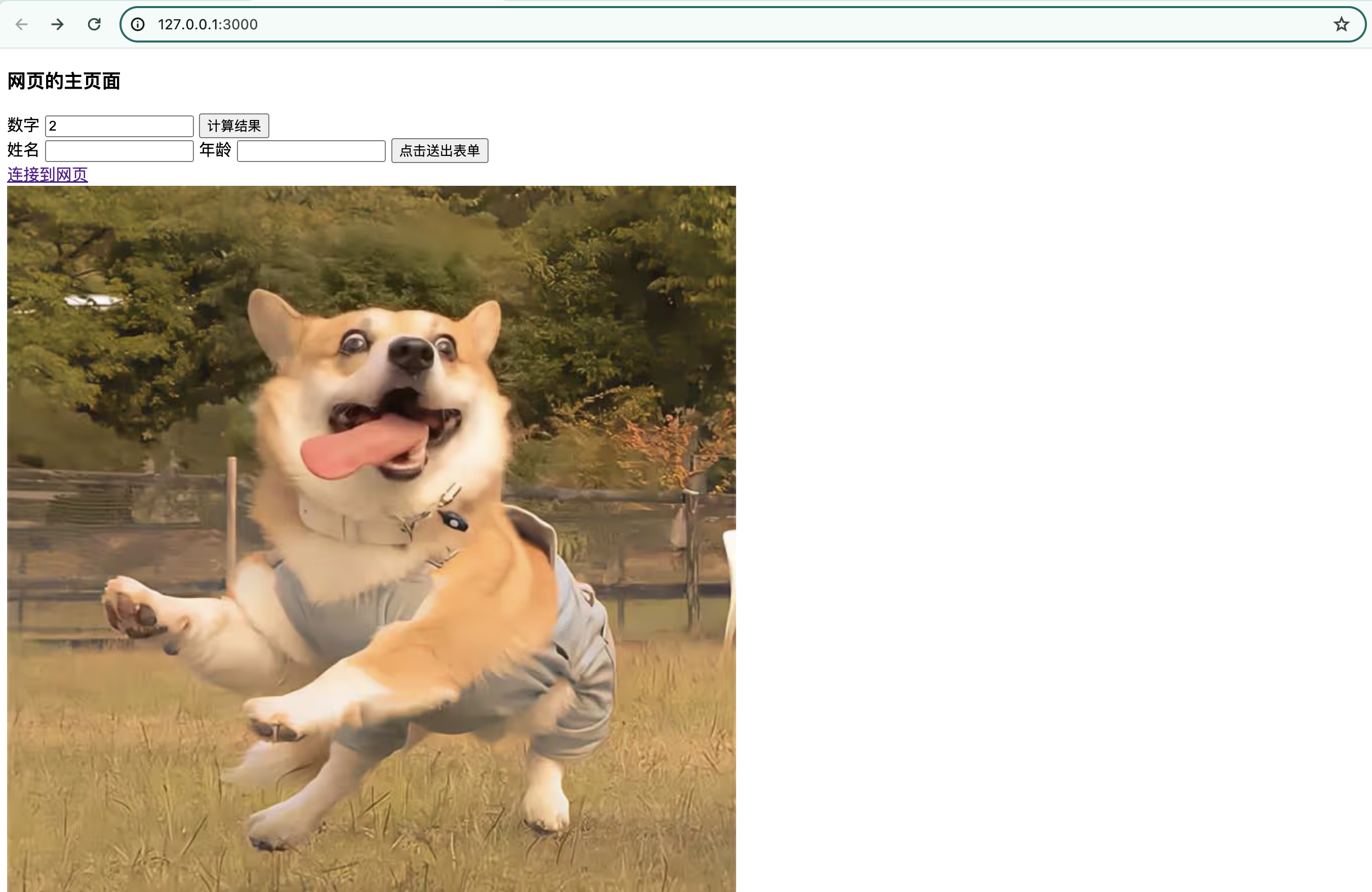Screen dimensions: 1372x892
Task: Click the heading 网页的主页面
Action: 64,80
